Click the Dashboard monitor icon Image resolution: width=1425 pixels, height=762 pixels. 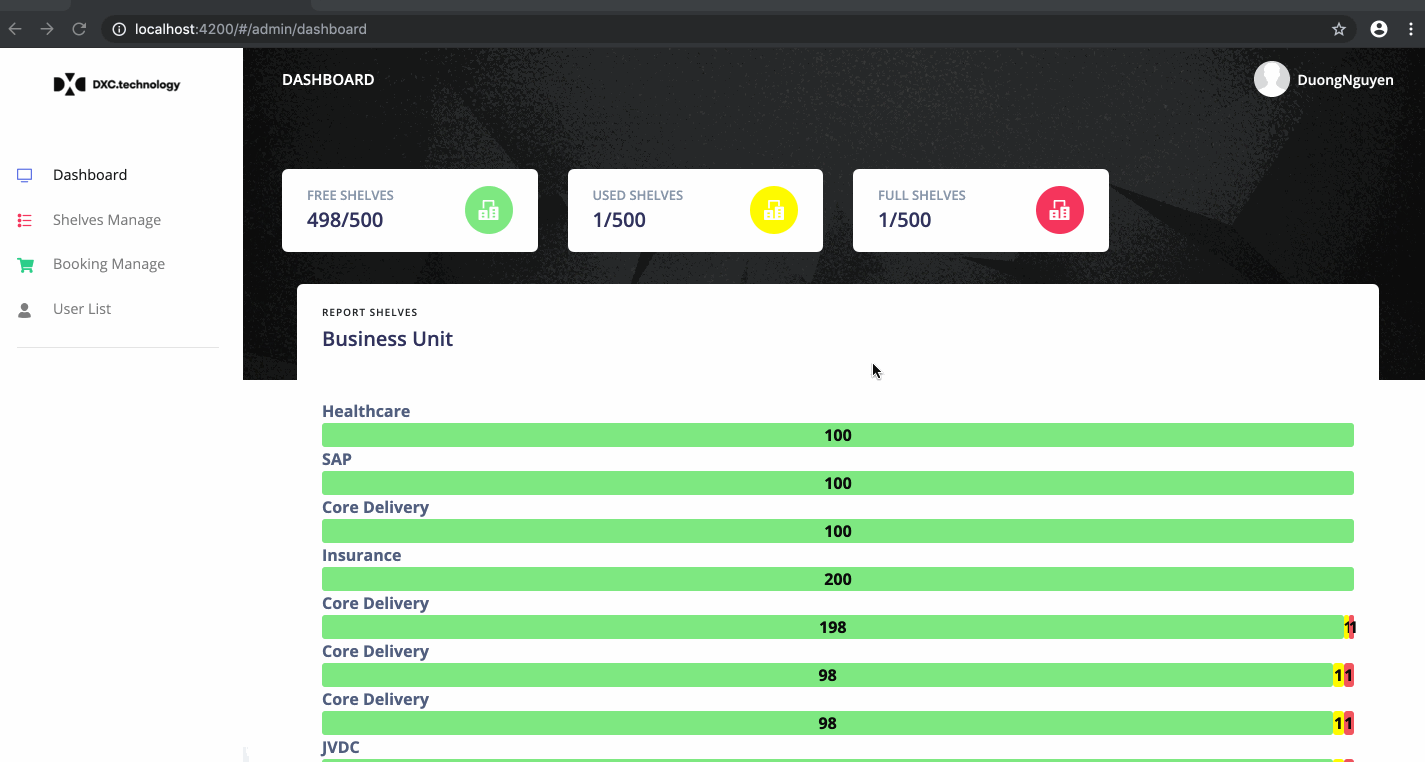(25, 175)
